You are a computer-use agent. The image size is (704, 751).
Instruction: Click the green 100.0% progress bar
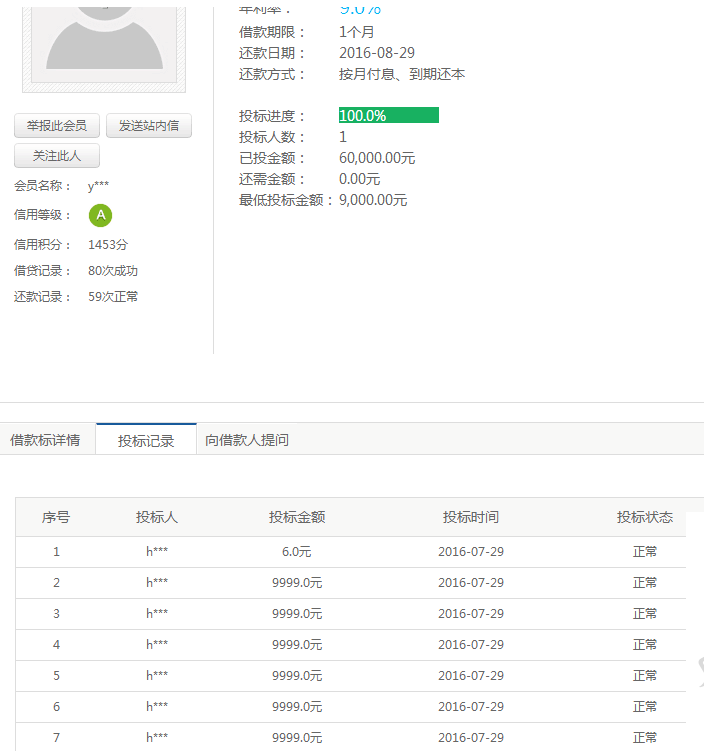(388, 116)
